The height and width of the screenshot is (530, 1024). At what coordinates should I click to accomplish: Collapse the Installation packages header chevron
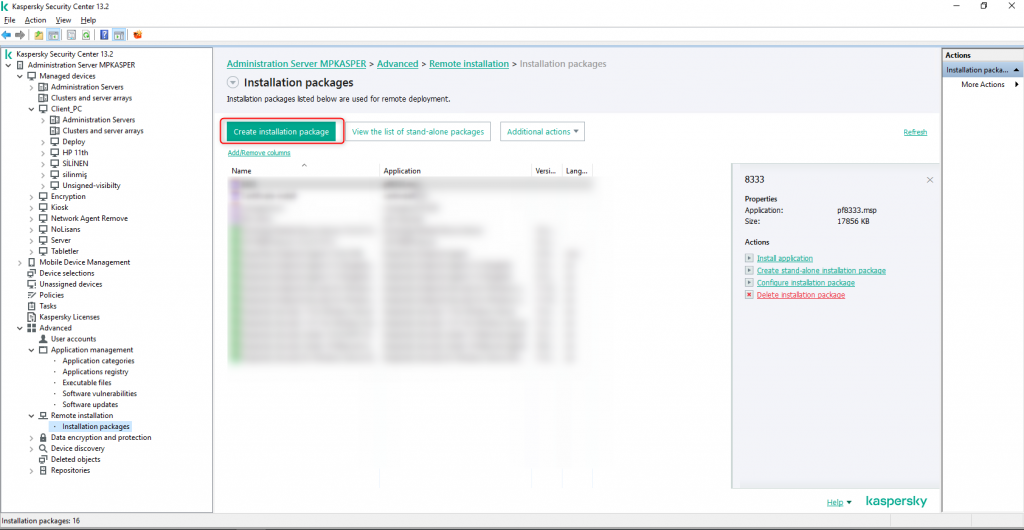pyautogui.click(x=233, y=83)
